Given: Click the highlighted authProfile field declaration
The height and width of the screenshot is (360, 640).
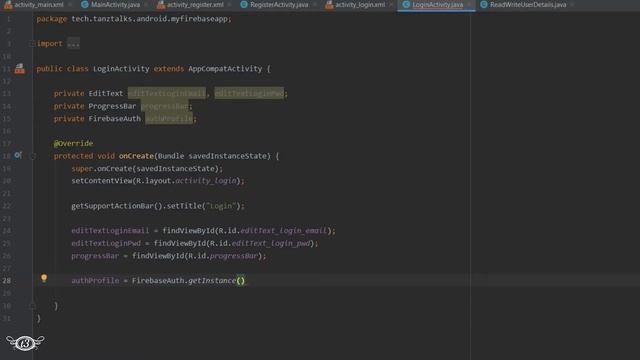Looking at the screenshot, I should click(169, 119).
